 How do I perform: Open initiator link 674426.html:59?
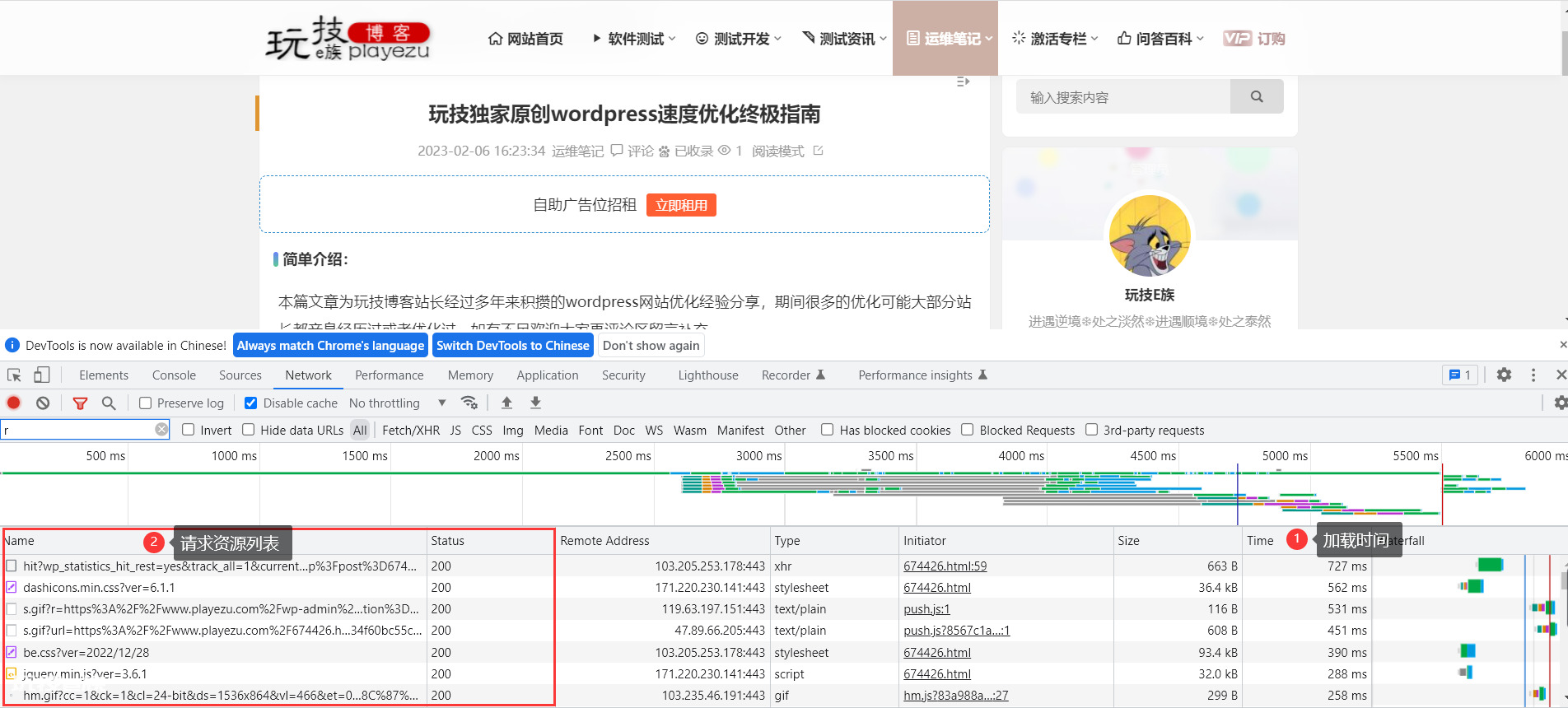coord(945,566)
